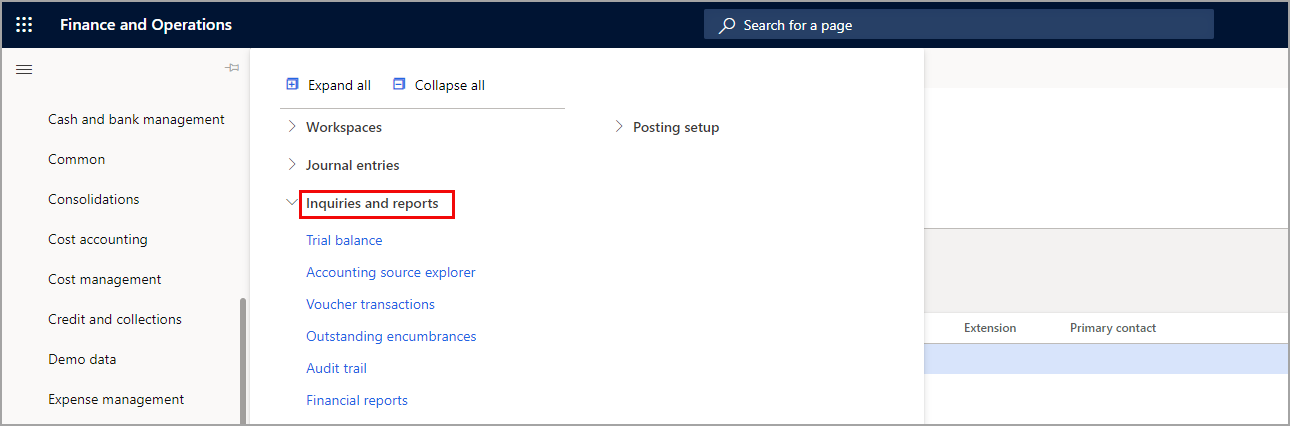The image size is (1290, 426).
Task: Go to Credit and collections module
Action: [x=115, y=319]
